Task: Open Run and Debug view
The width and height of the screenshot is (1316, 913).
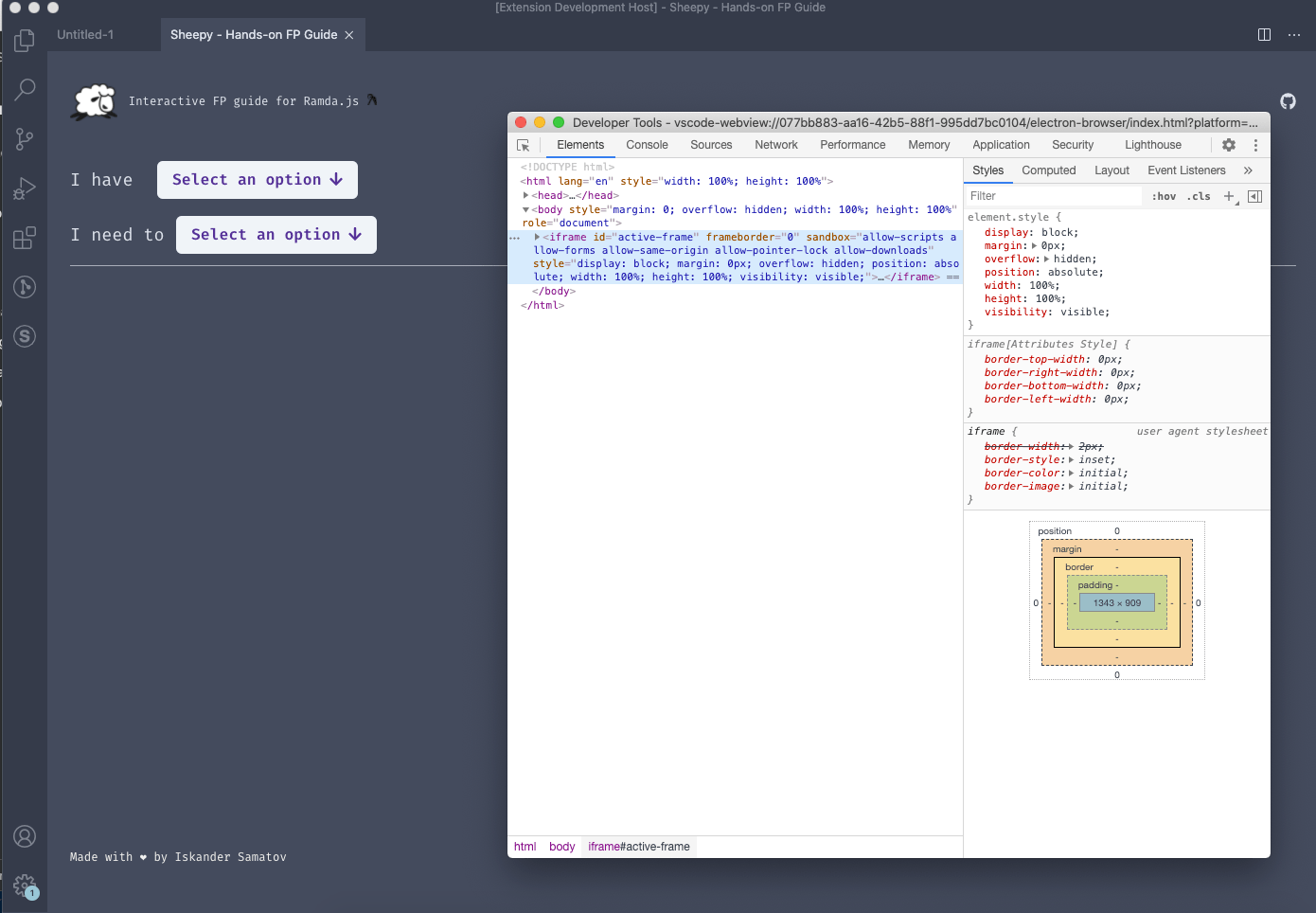Action: (25, 188)
